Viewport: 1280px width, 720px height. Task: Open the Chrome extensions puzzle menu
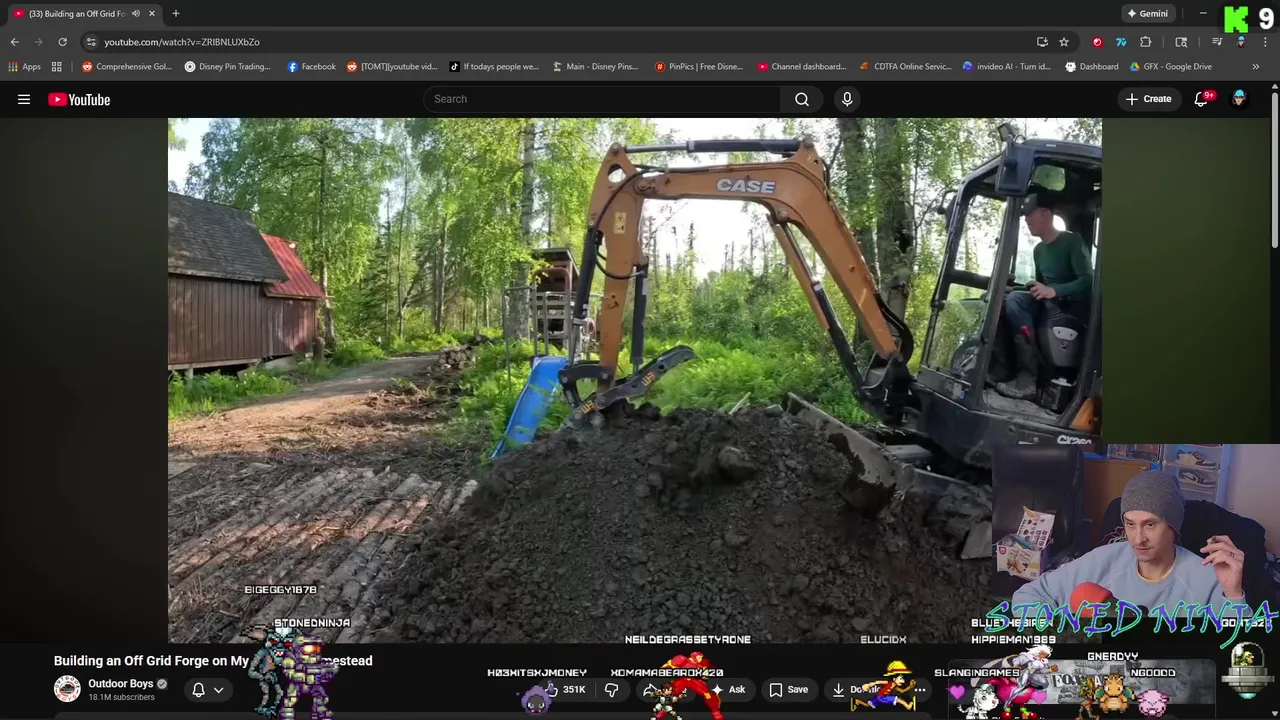coord(1146,42)
